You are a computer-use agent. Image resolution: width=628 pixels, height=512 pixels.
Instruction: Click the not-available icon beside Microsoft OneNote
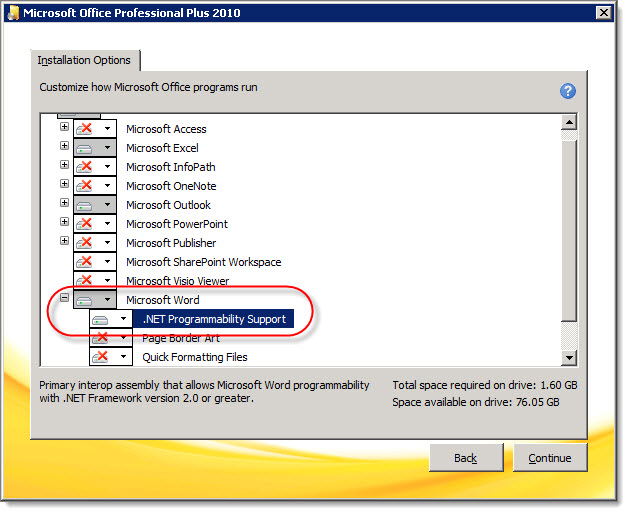tap(85, 186)
